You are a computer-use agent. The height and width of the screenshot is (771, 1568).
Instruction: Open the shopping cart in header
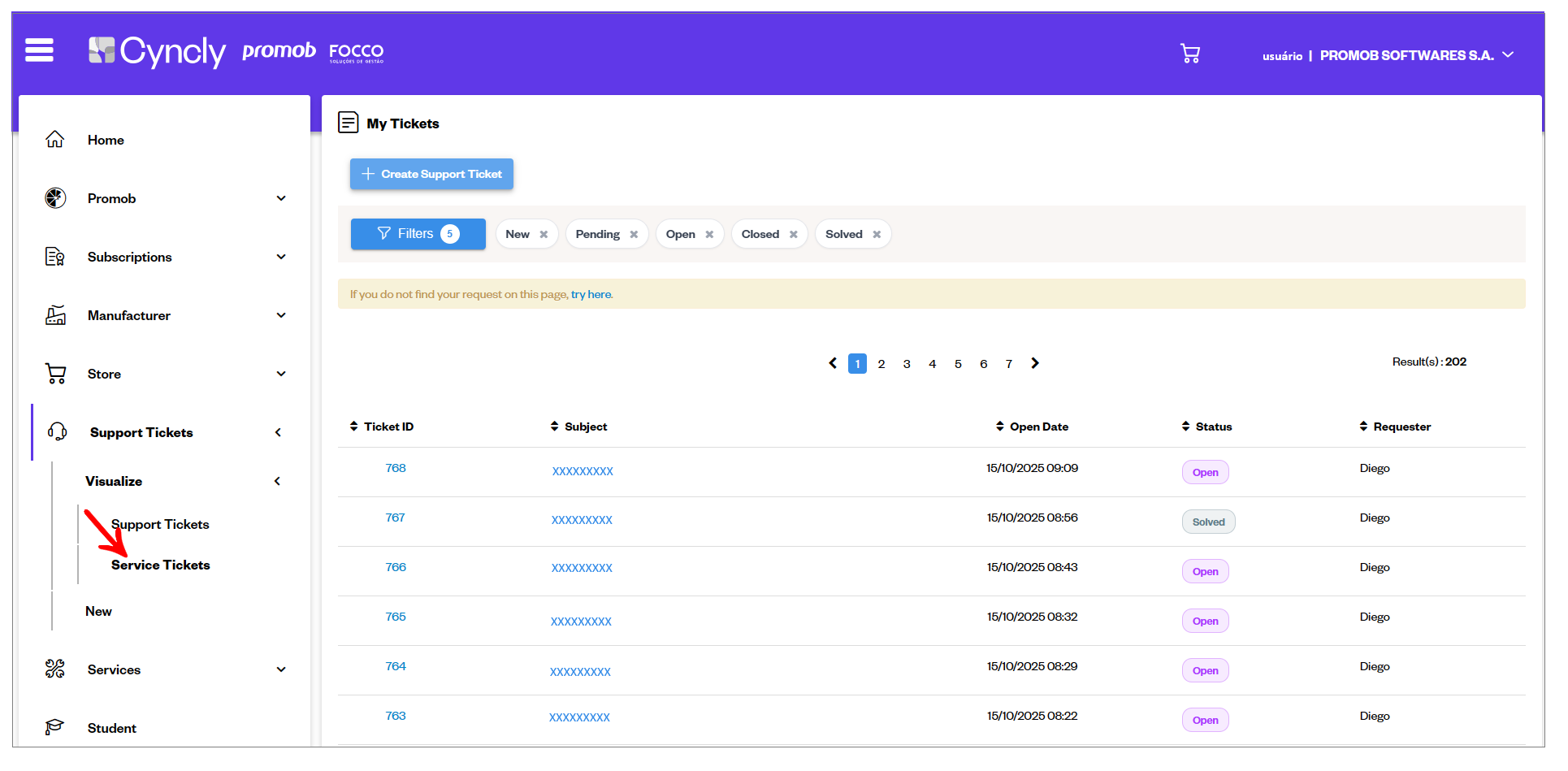(x=1189, y=54)
